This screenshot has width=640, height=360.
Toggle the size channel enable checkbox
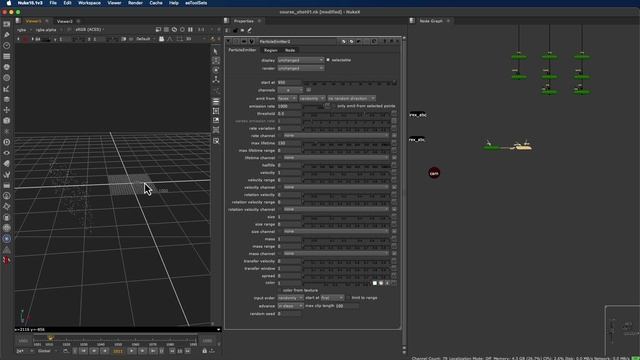(280, 231)
